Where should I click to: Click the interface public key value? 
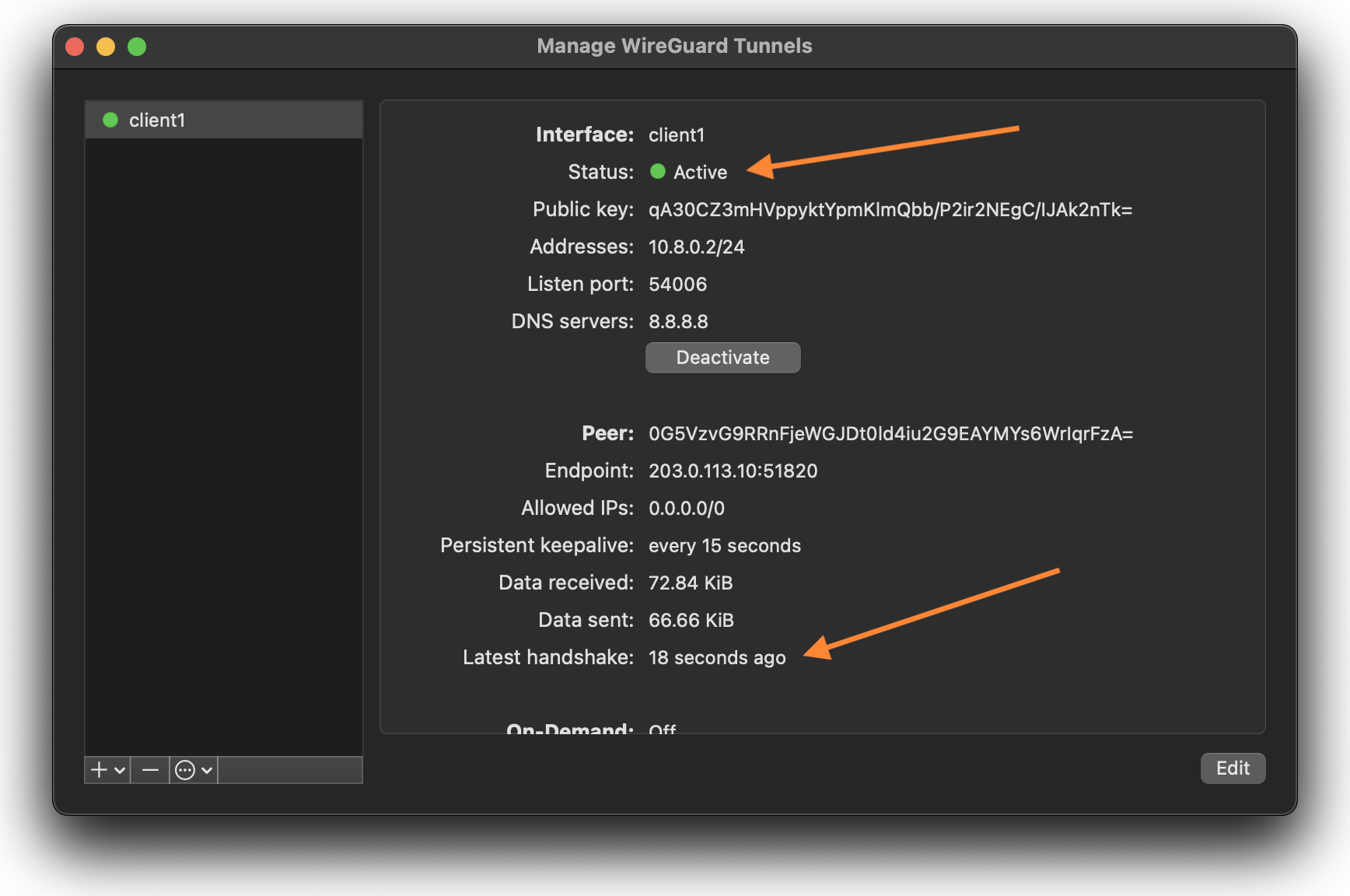[890, 210]
